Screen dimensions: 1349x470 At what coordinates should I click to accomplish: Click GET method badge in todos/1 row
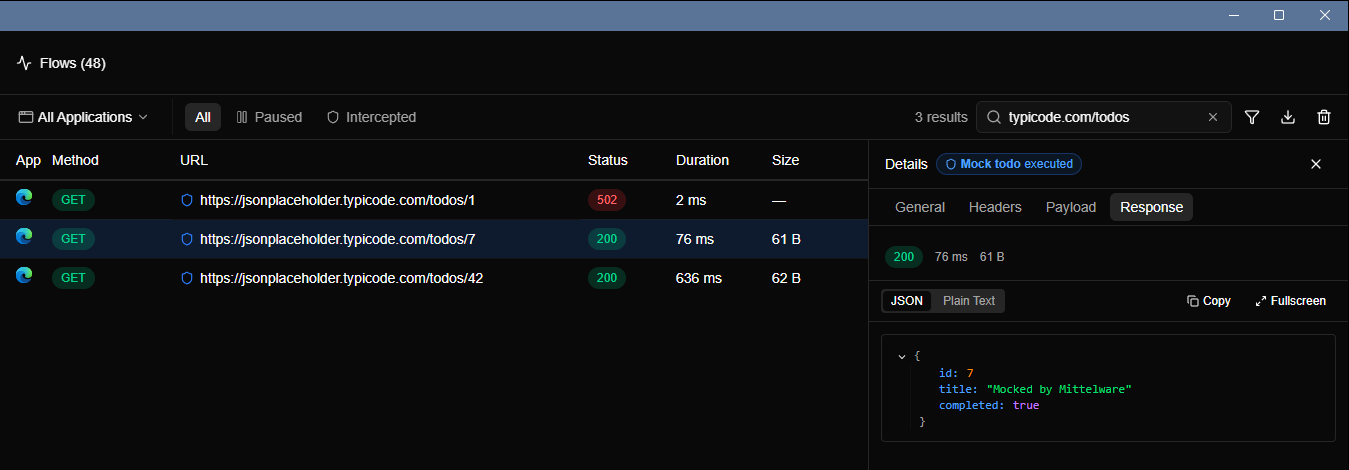point(73,200)
